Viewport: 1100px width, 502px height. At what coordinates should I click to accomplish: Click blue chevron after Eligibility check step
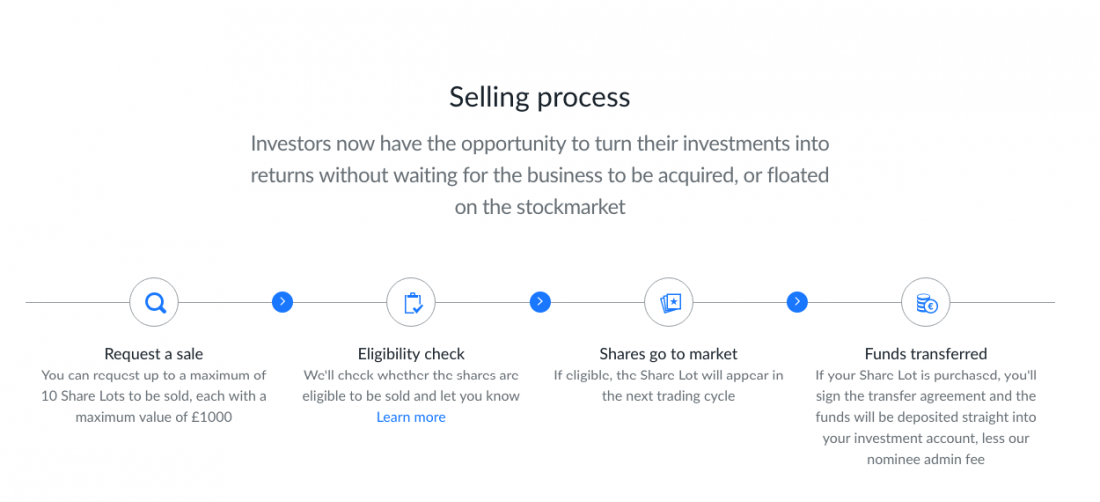[539, 302]
